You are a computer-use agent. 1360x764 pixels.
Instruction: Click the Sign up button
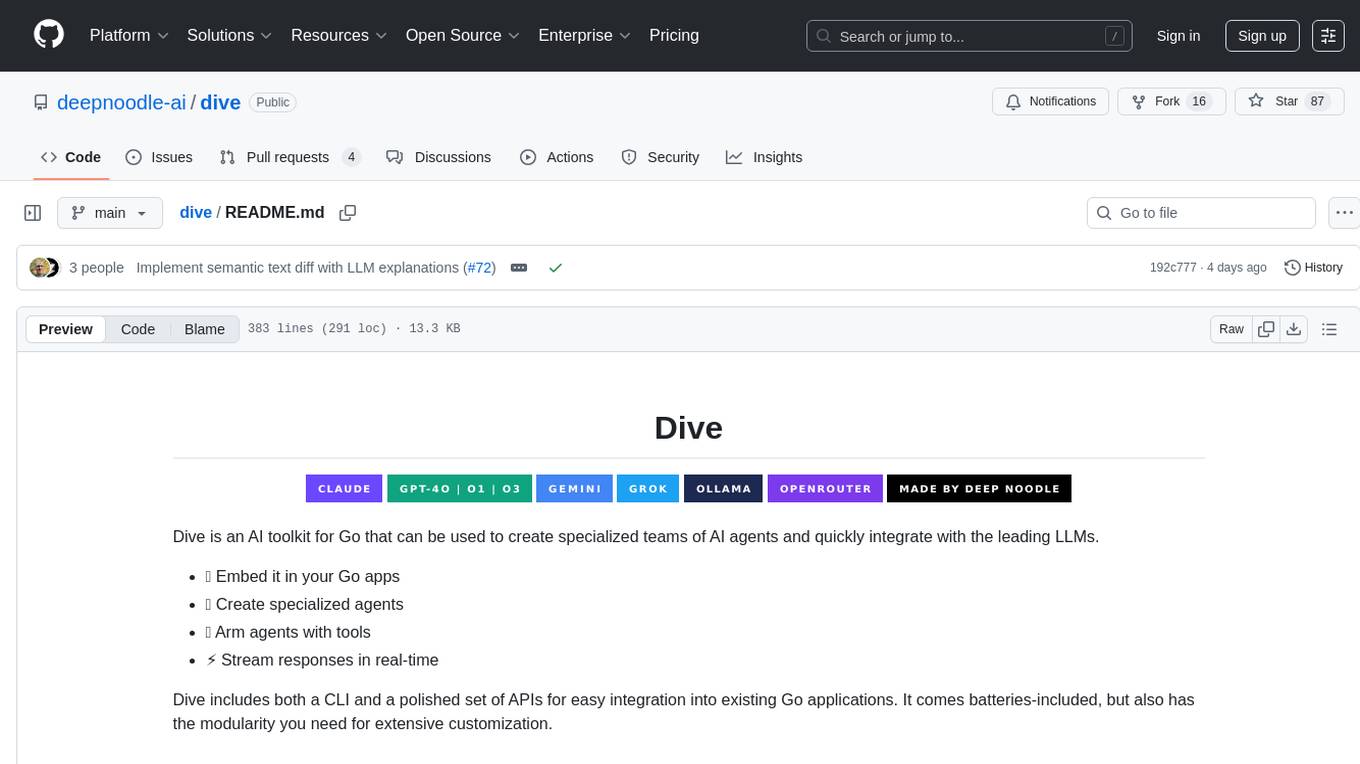click(1262, 35)
